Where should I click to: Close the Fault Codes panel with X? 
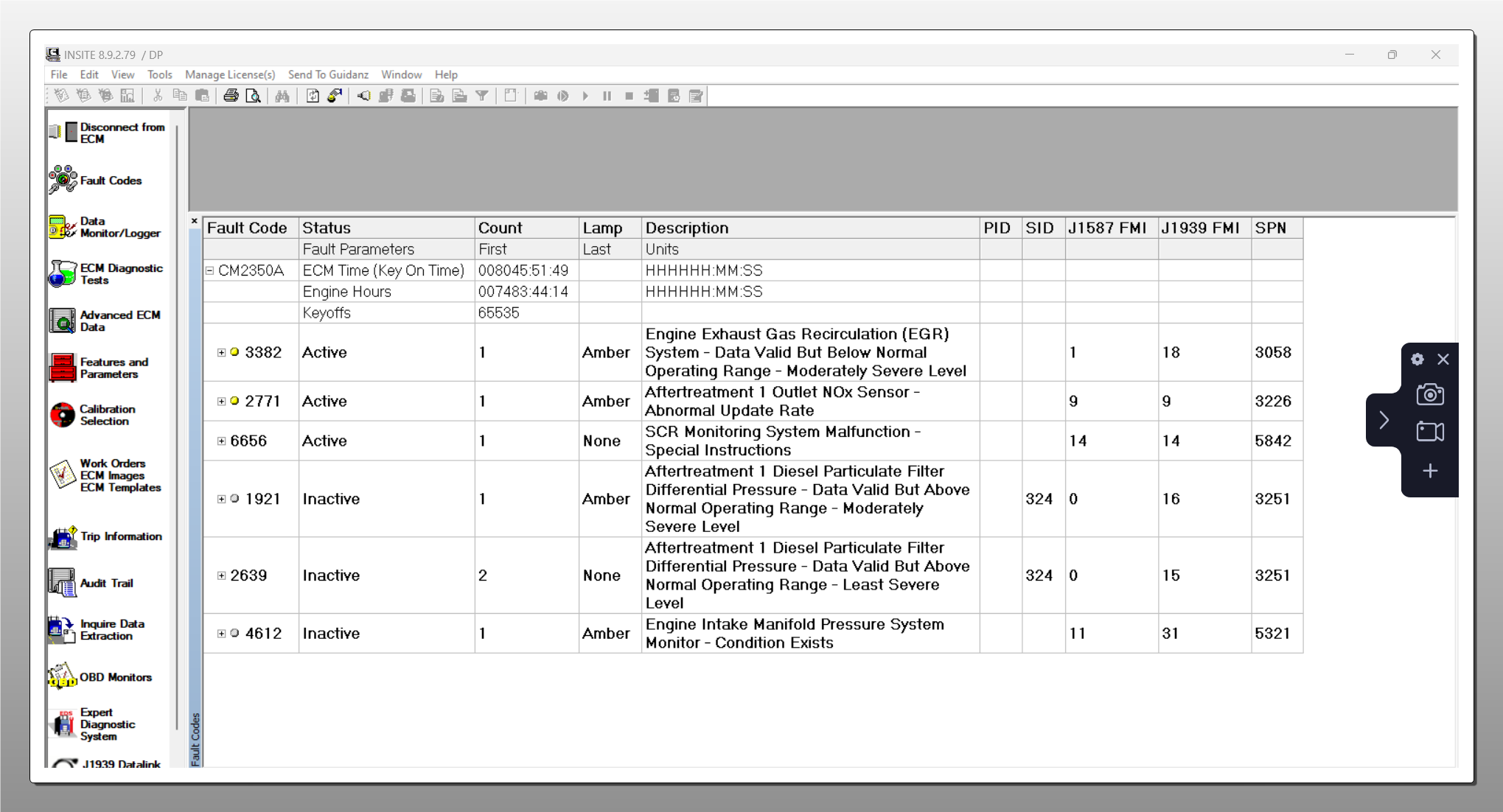click(x=195, y=221)
